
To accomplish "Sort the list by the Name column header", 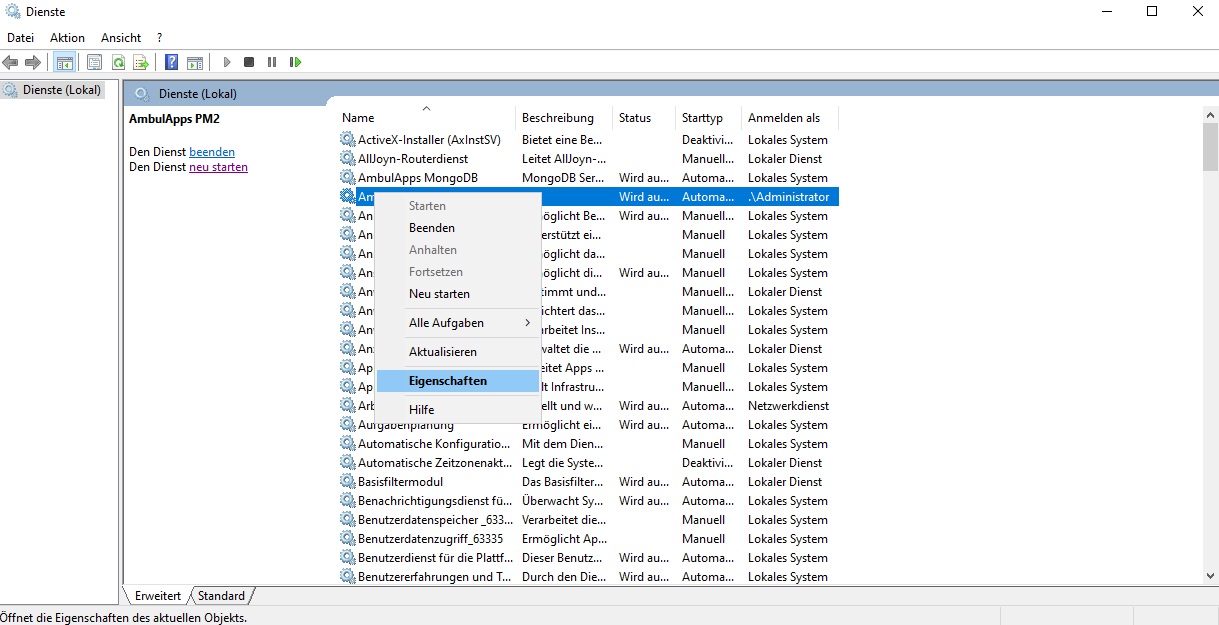I will (x=358, y=118).
